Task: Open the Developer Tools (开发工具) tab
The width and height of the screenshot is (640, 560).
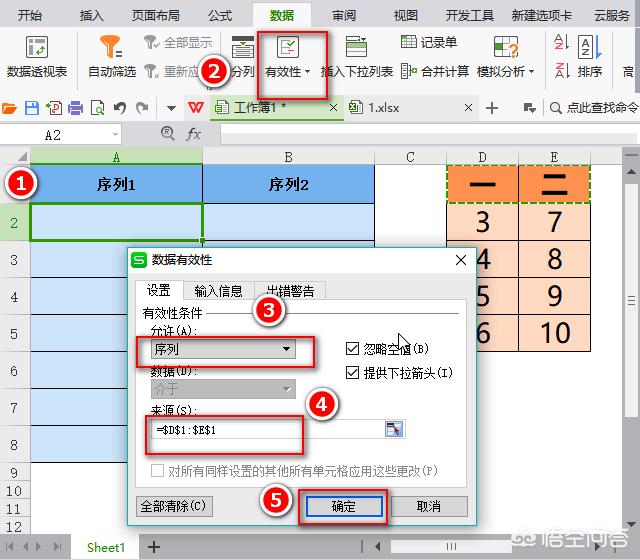Action: pyautogui.click(x=469, y=16)
